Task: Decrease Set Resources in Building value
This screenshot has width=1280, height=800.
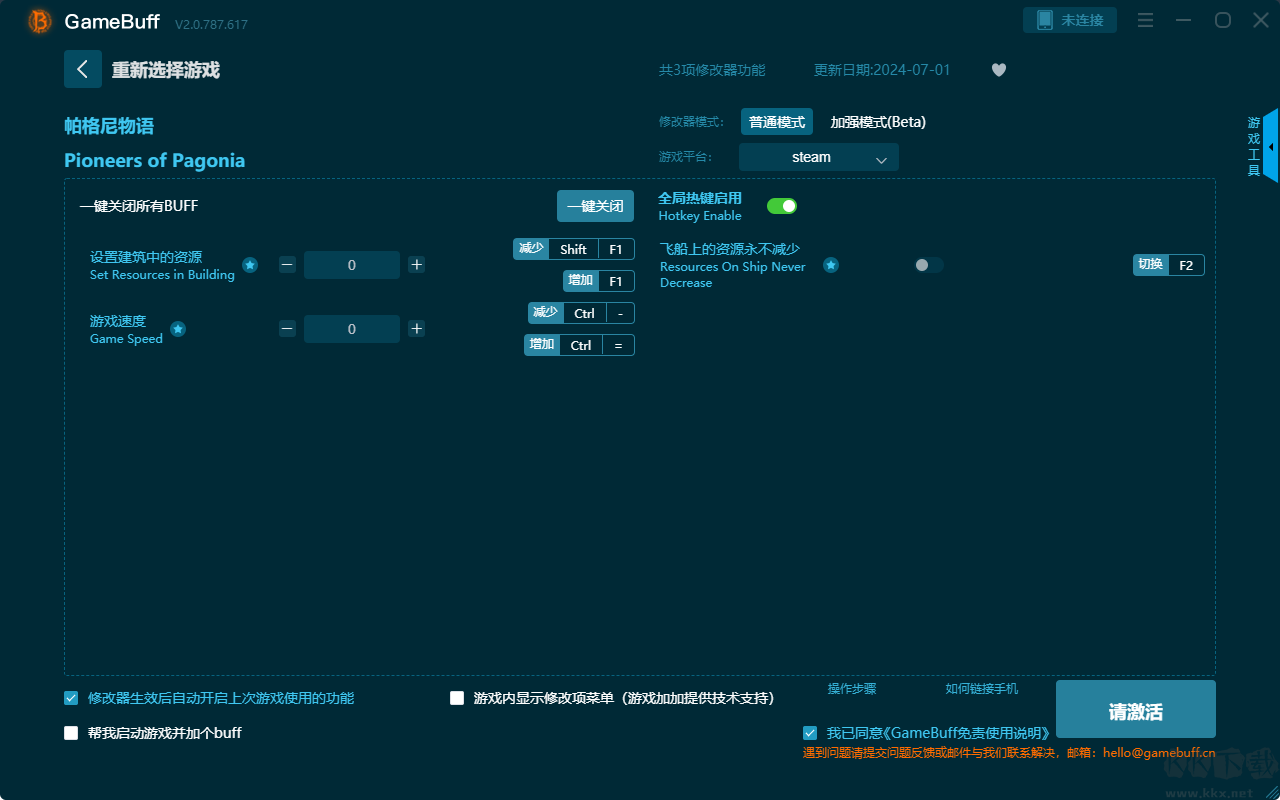Action: 287,265
